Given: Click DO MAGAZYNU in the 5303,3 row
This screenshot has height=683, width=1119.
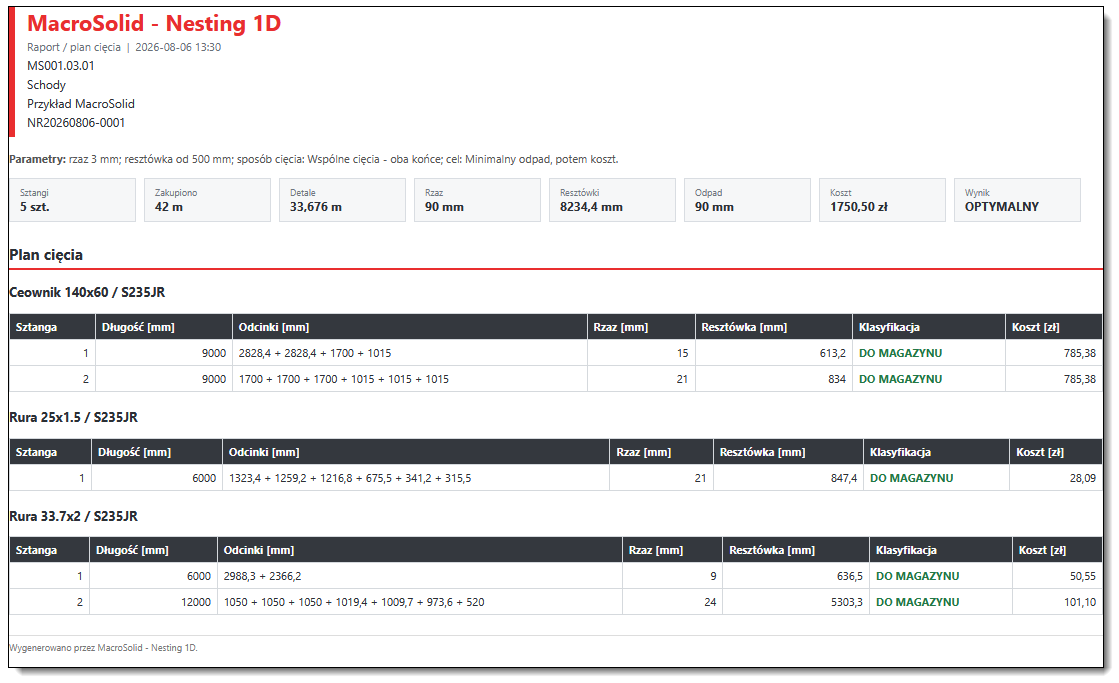Looking at the screenshot, I should pos(918,602).
